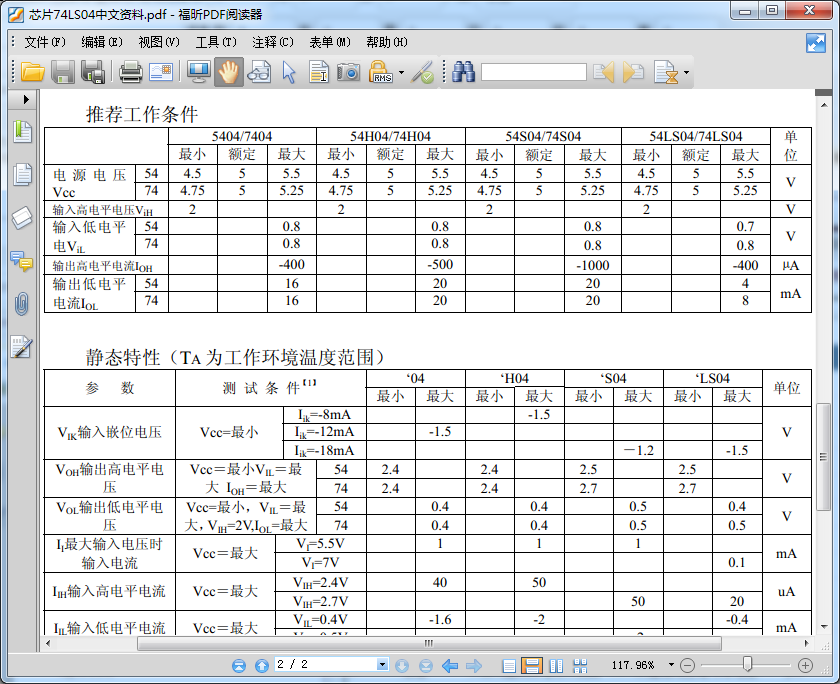Open the 表单(M) menu
This screenshot has height=684, width=840.
coord(330,42)
